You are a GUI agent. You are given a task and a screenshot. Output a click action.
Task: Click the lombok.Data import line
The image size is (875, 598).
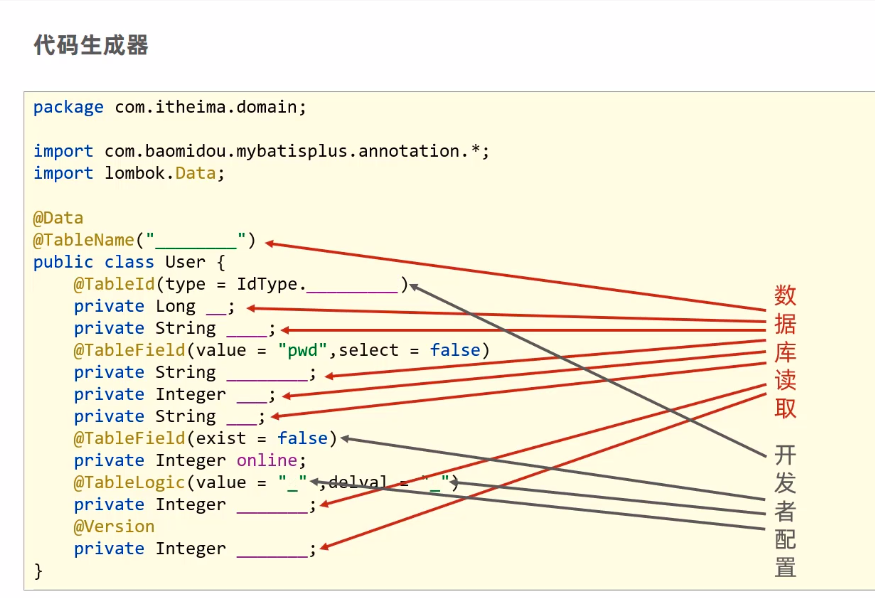click(x=129, y=173)
